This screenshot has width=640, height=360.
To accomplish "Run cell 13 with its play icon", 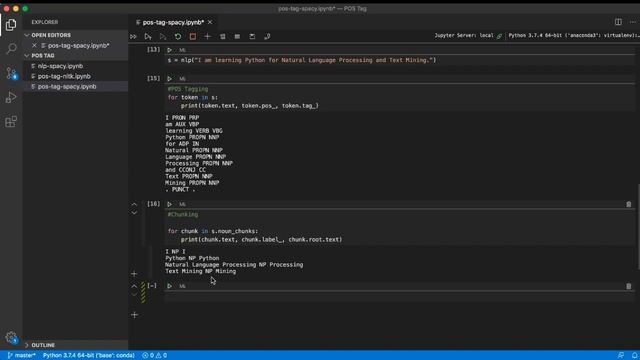I will pos(169,50).
